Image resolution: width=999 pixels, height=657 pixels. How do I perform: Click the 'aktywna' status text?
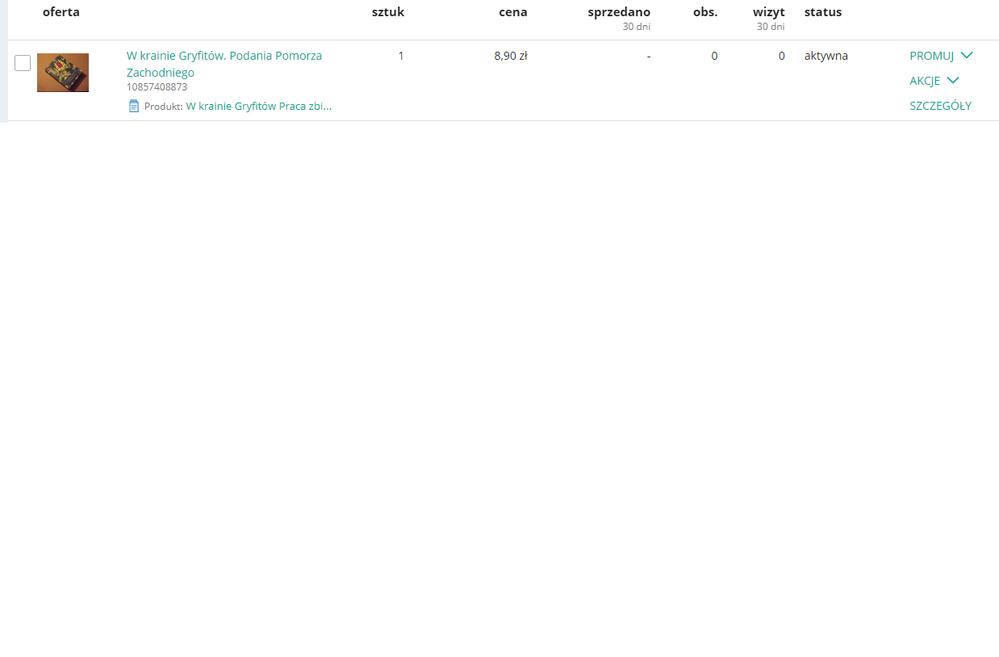[826, 56]
